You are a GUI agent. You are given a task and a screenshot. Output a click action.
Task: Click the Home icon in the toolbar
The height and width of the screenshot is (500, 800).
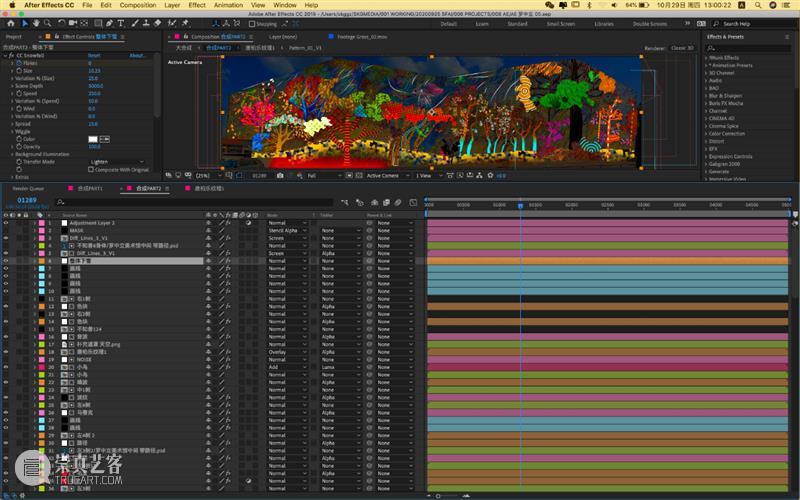(x=11, y=23)
